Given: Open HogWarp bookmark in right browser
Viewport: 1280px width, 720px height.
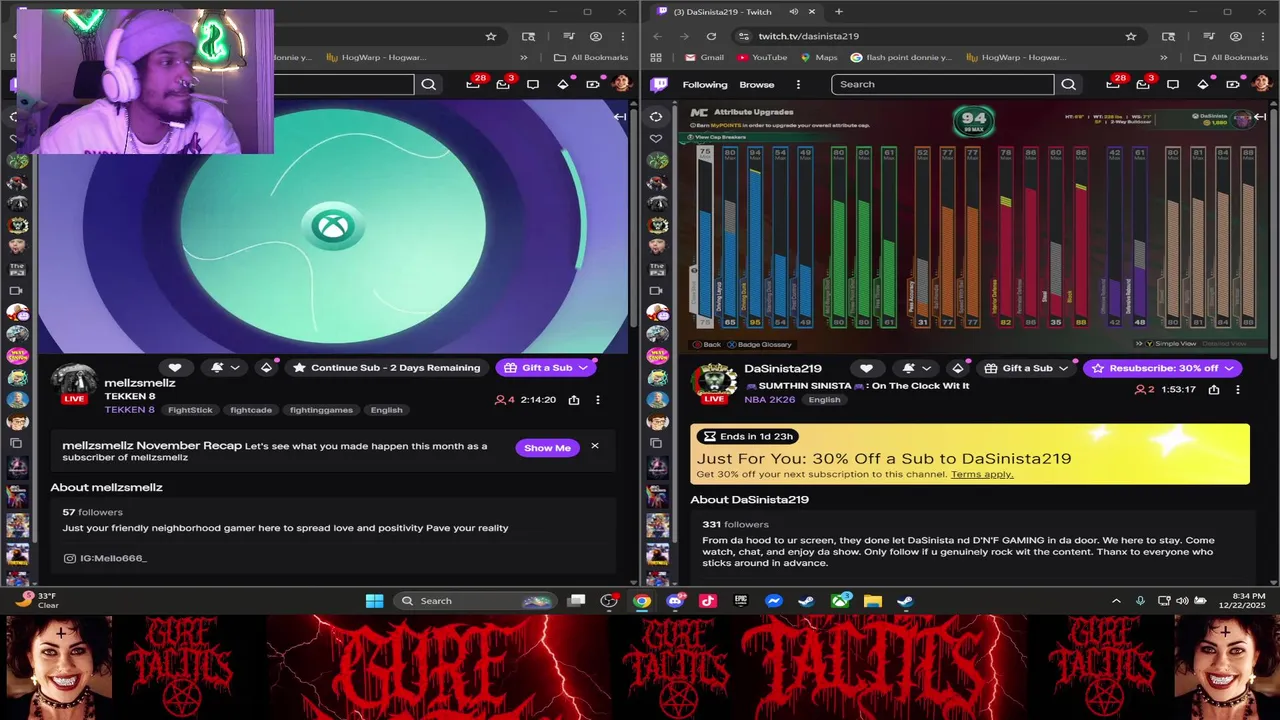Looking at the screenshot, I should click(x=1015, y=57).
